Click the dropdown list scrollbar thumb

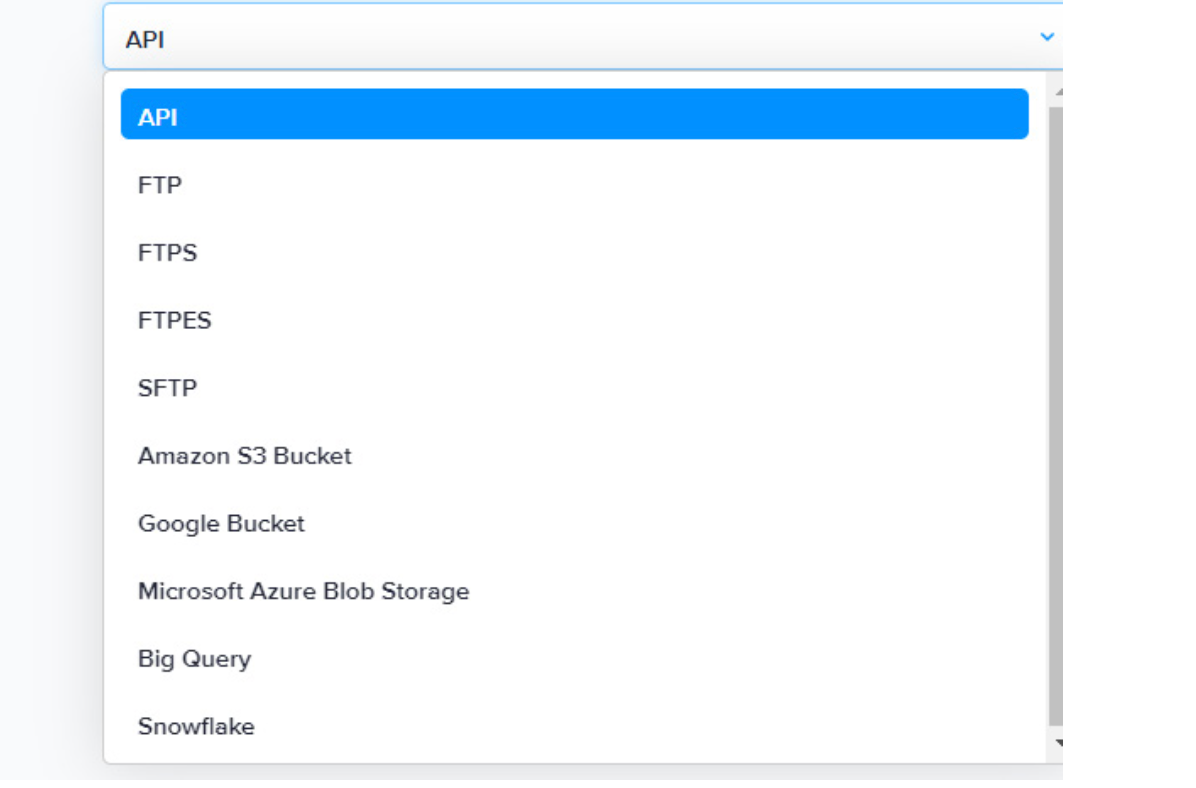[x=1056, y=400]
